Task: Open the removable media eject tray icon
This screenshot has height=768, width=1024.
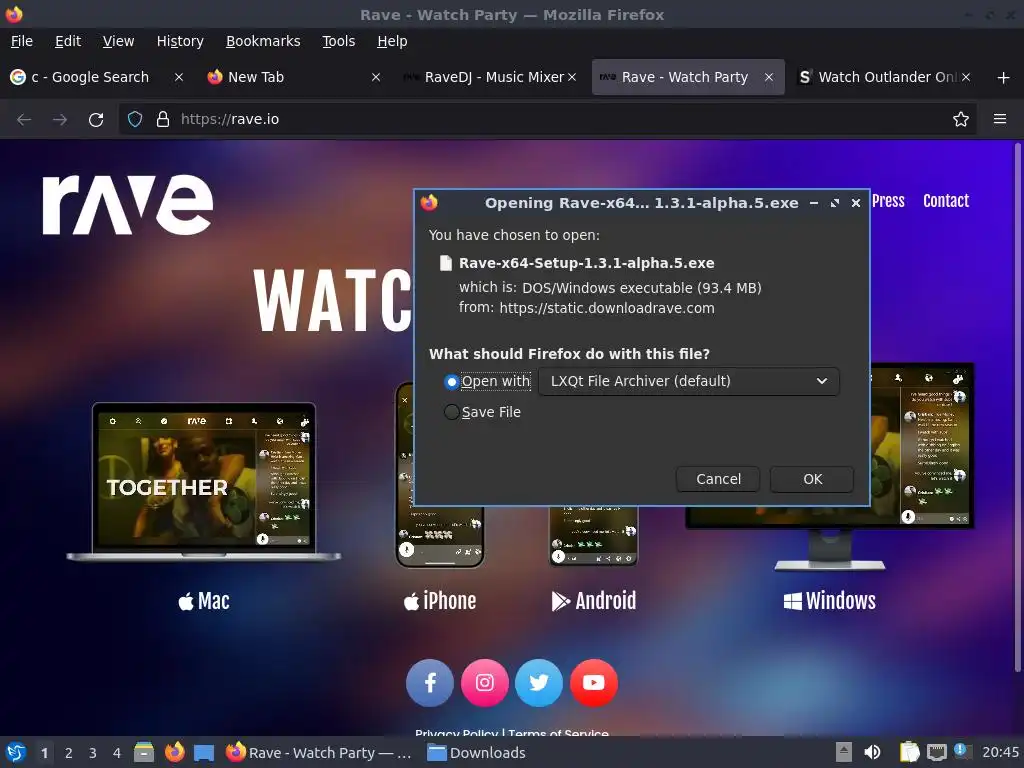Action: pyautogui.click(x=843, y=753)
